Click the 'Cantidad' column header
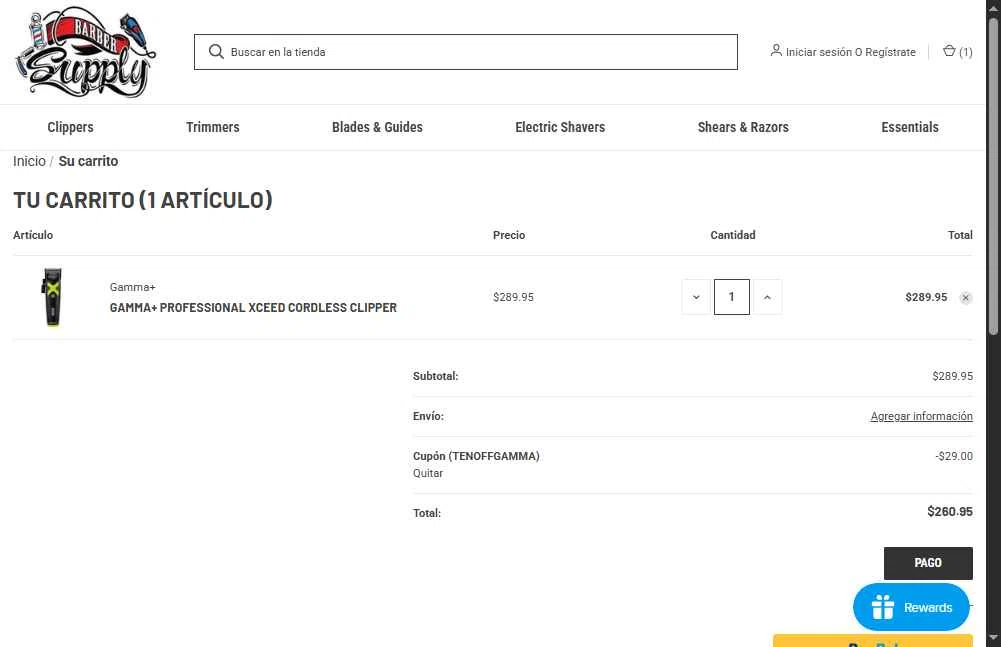Screen dimensions: 1001x647 tap(733, 235)
